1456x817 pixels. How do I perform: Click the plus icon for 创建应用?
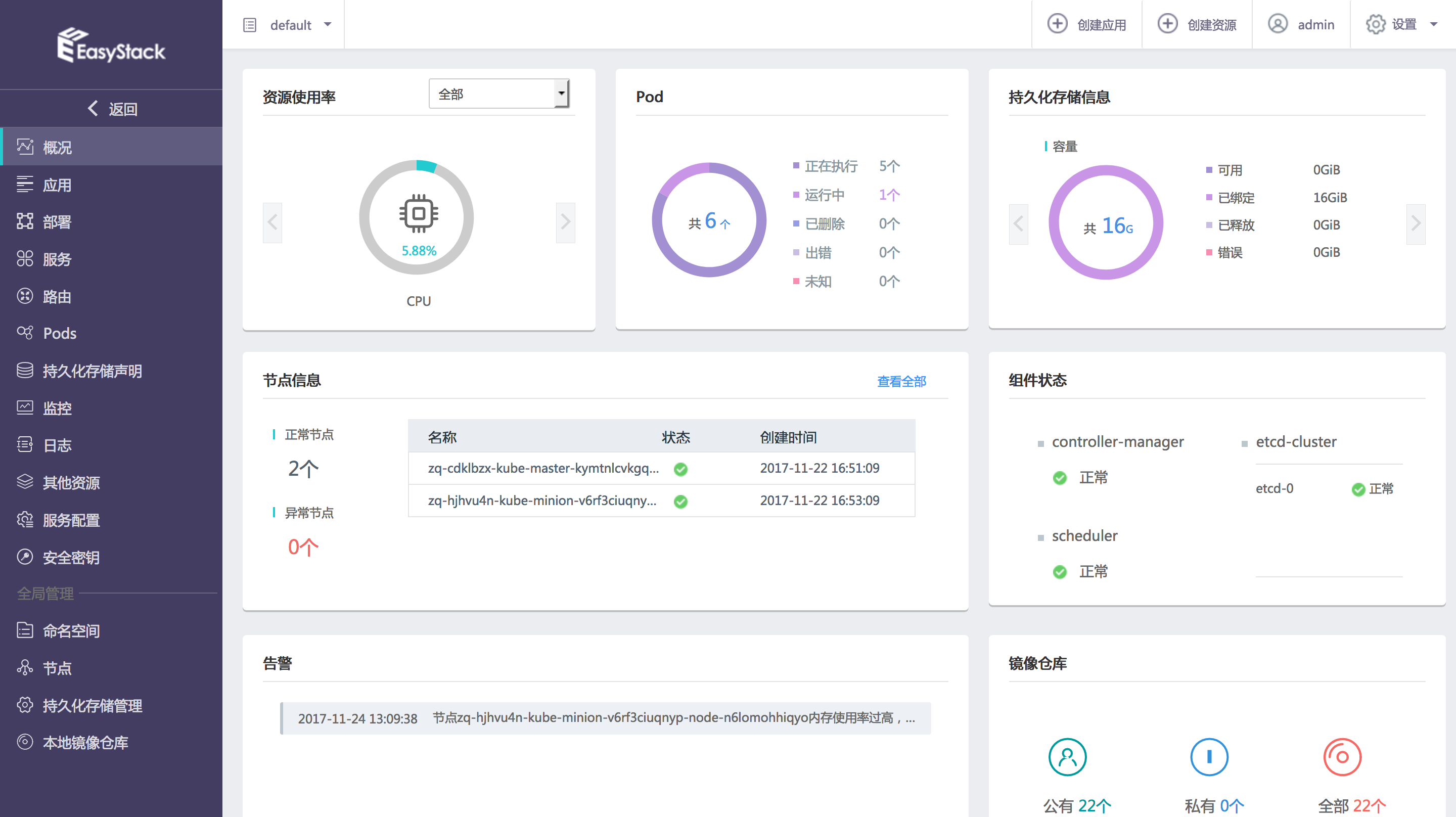[x=1057, y=24]
